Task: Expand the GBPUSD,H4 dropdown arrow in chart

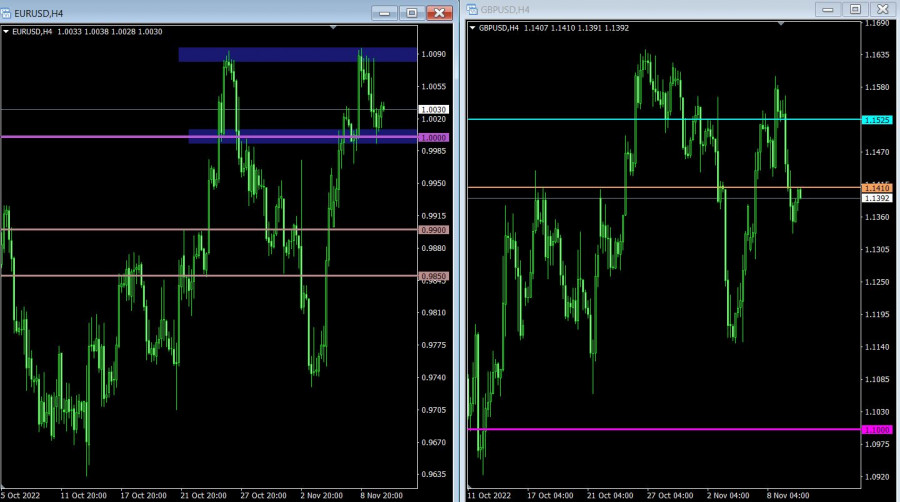Action: 472,28
